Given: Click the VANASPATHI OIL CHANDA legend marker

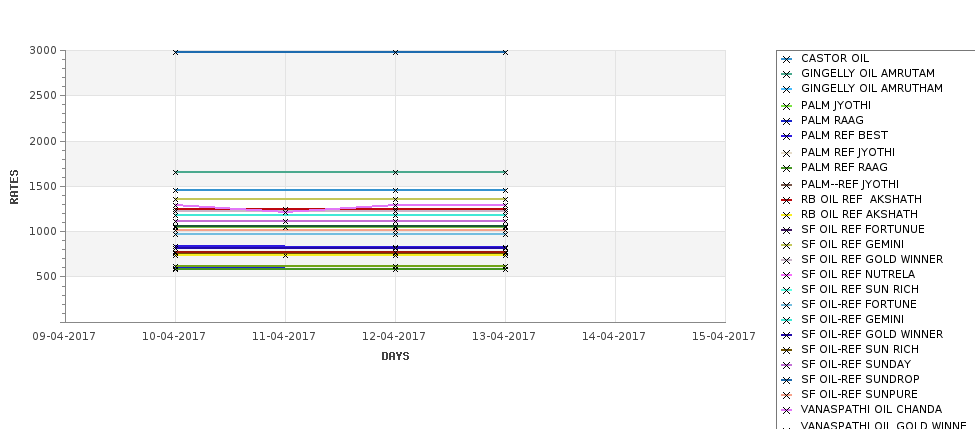Looking at the screenshot, I should point(787,410).
